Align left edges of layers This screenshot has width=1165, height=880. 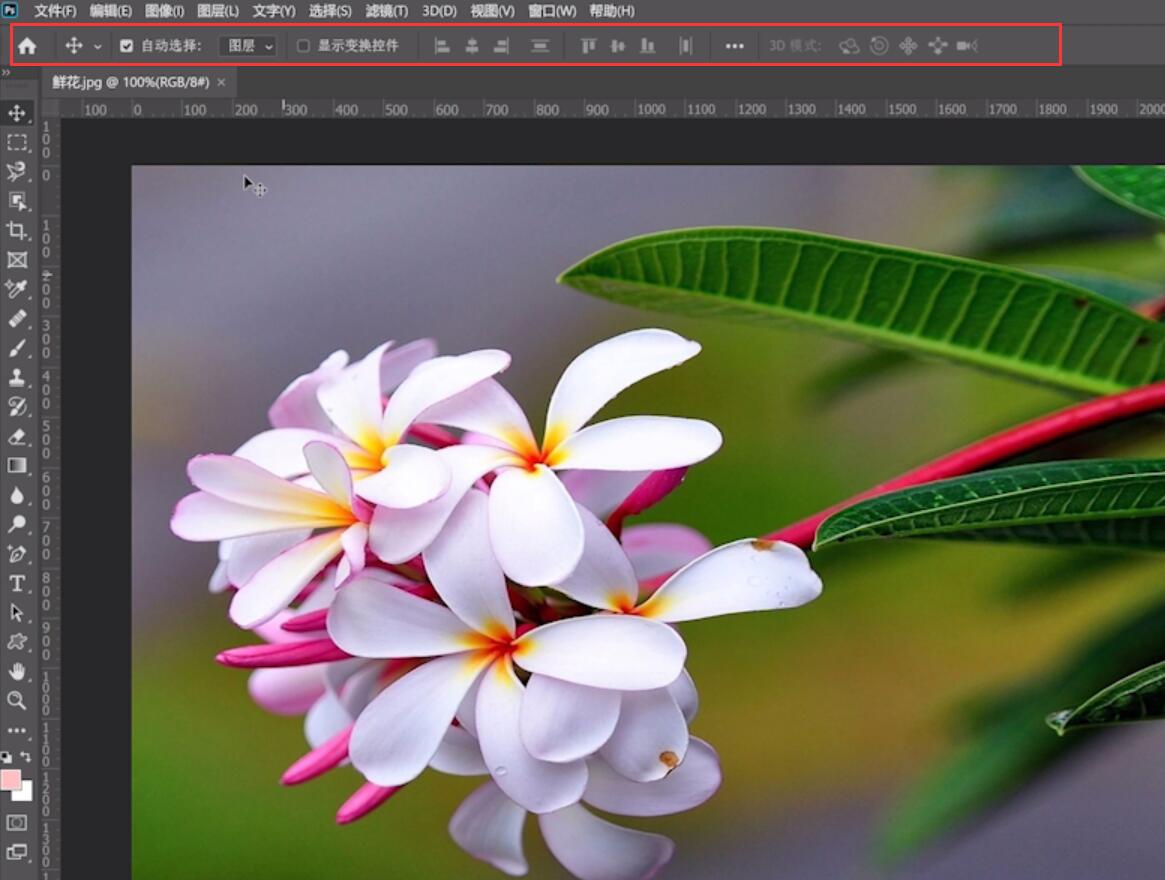(x=442, y=46)
